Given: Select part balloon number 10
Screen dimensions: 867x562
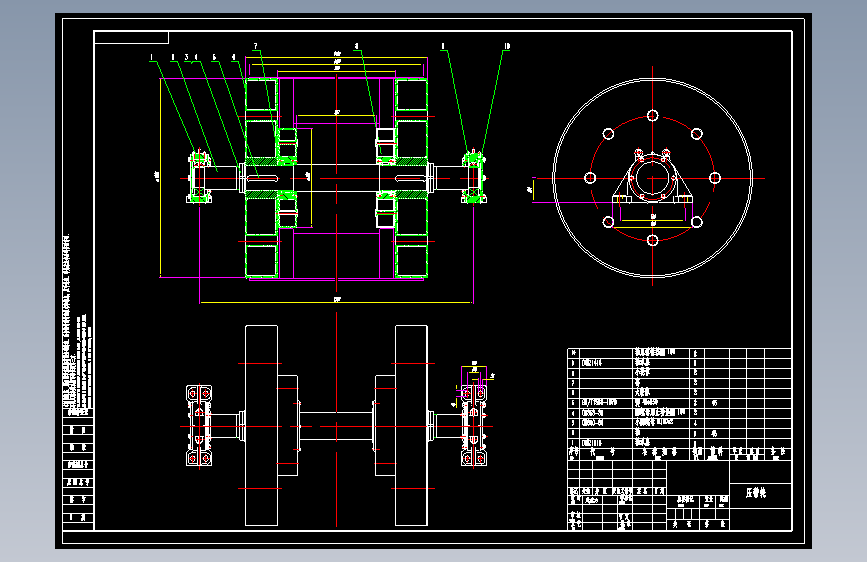Looking at the screenshot, I should (x=507, y=46).
